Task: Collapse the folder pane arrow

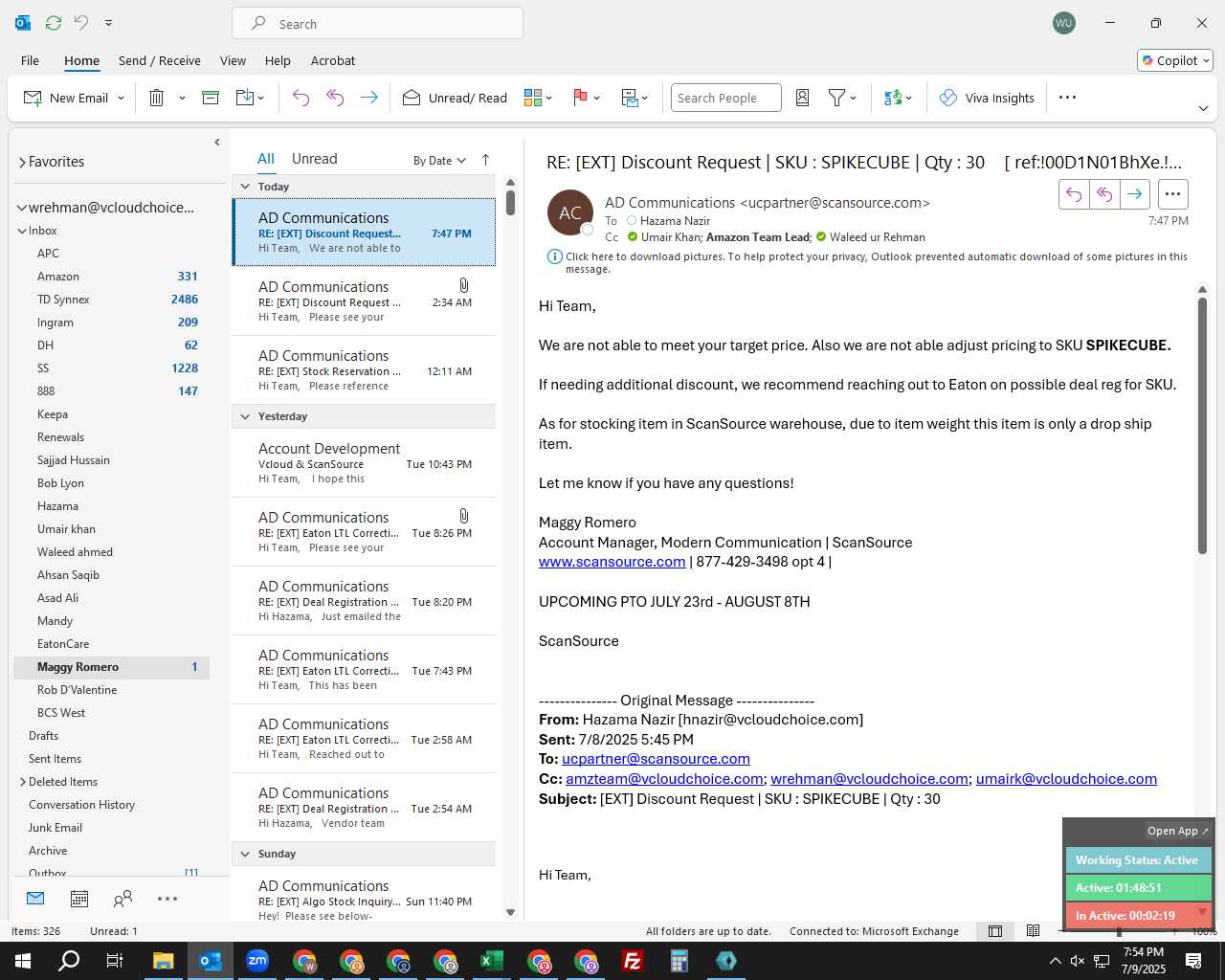Action: [217, 142]
